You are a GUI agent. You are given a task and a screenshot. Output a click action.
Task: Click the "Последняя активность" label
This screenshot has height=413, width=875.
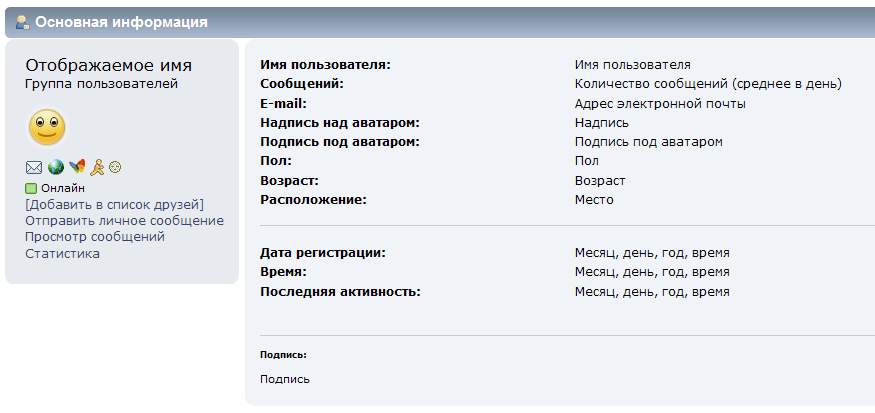tap(340, 292)
